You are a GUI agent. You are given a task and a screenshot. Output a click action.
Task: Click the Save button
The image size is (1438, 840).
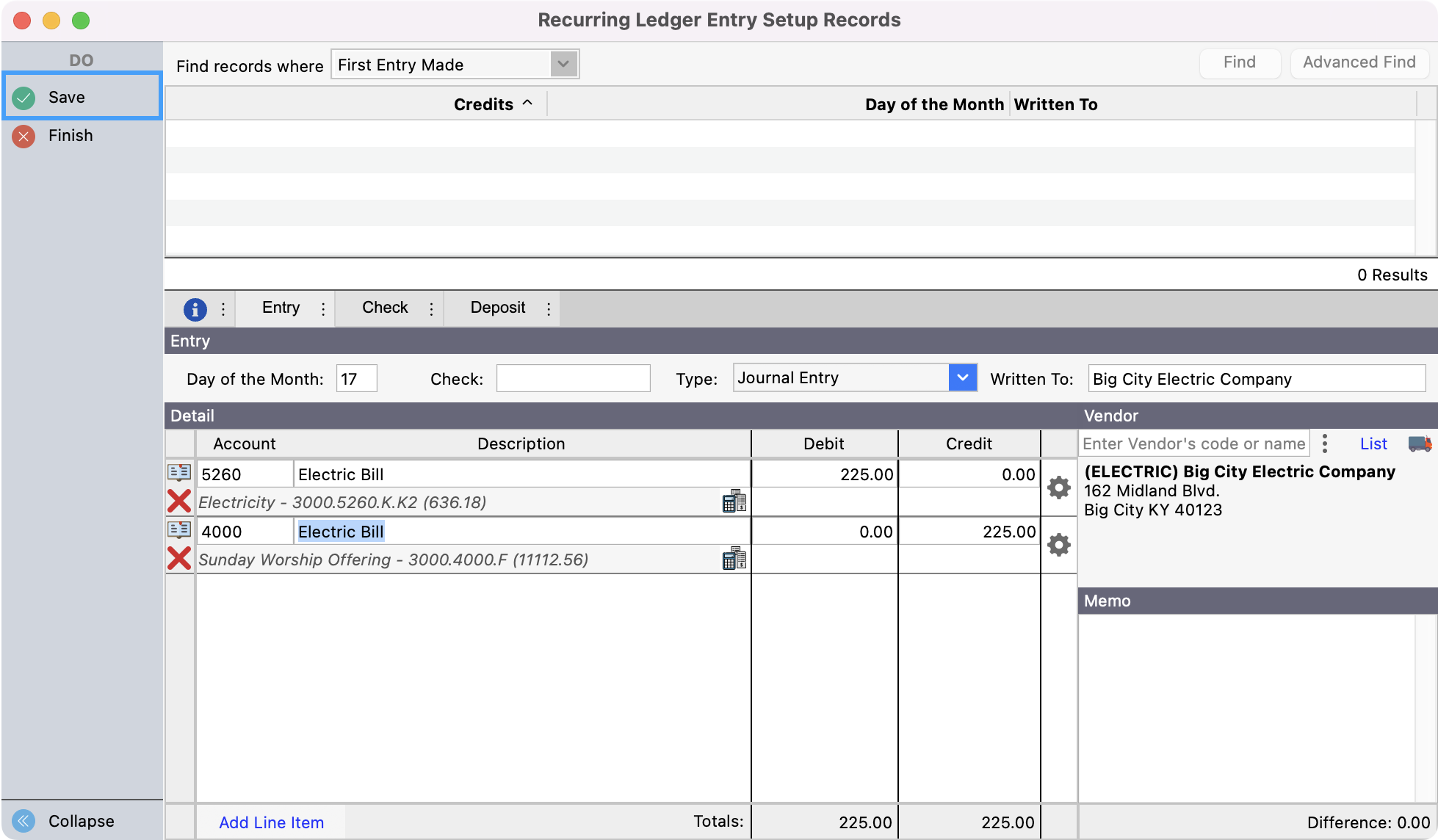coord(66,97)
